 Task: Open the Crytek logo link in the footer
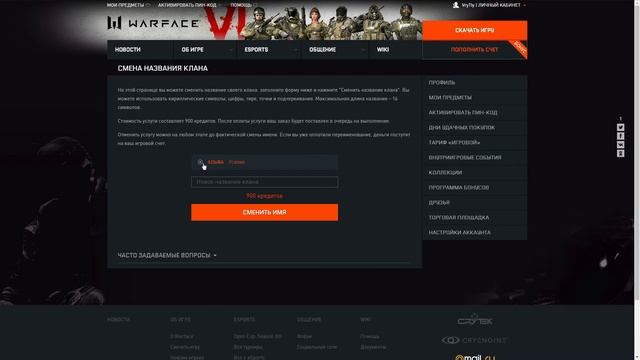(475, 320)
